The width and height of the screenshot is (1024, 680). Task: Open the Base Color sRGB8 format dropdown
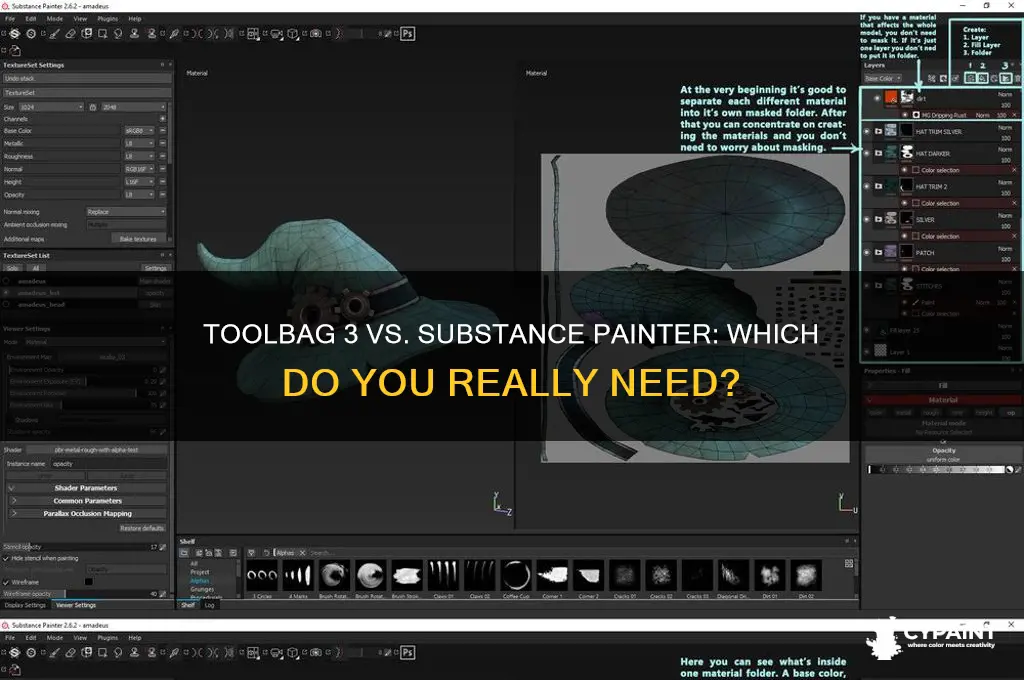coord(139,131)
